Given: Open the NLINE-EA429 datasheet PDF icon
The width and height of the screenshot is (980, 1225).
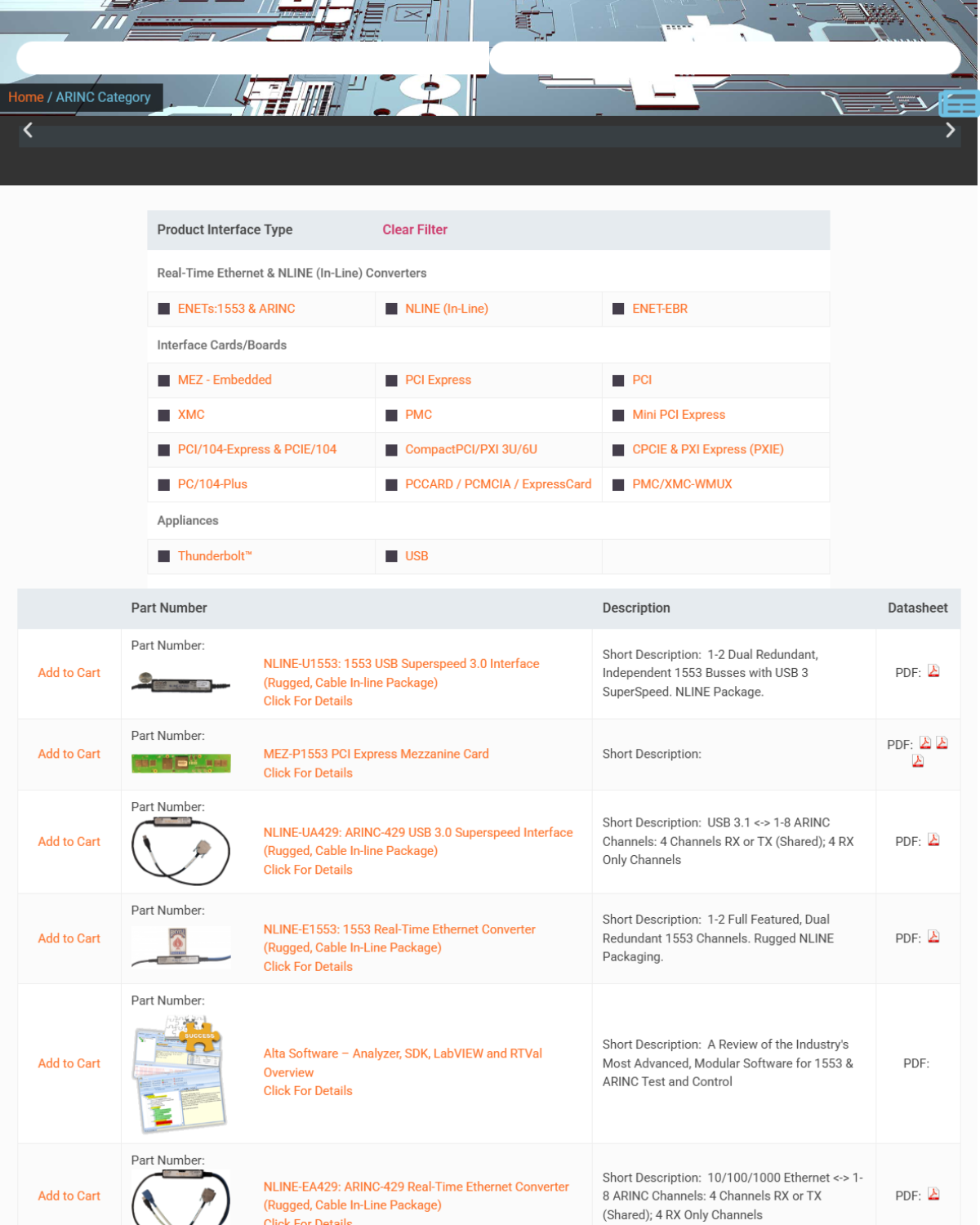Looking at the screenshot, I should tap(933, 1194).
